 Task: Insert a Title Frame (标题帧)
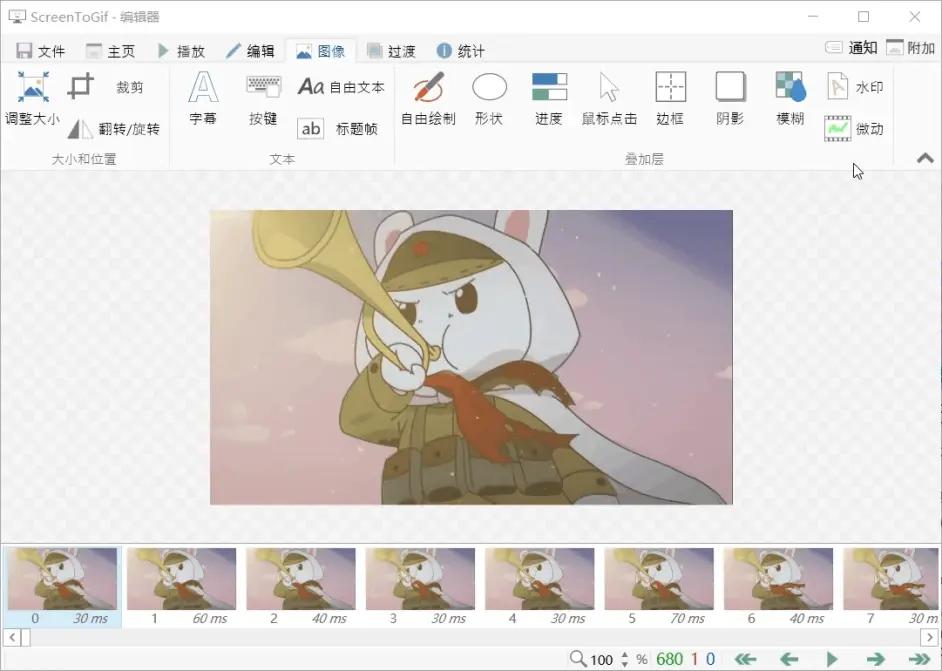(337, 129)
